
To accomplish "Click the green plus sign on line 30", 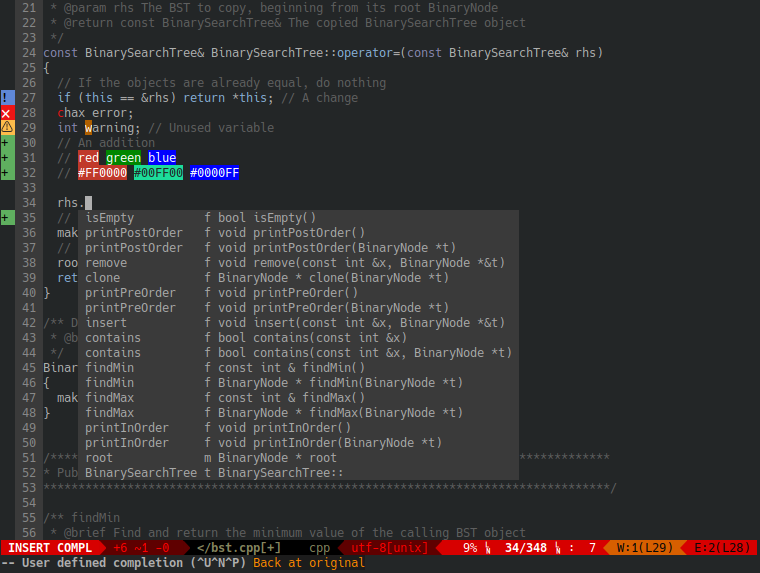I will [x=6, y=143].
